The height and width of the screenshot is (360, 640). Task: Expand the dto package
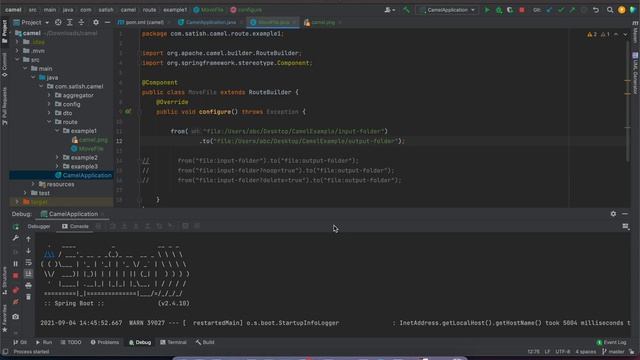click(x=49, y=113)
